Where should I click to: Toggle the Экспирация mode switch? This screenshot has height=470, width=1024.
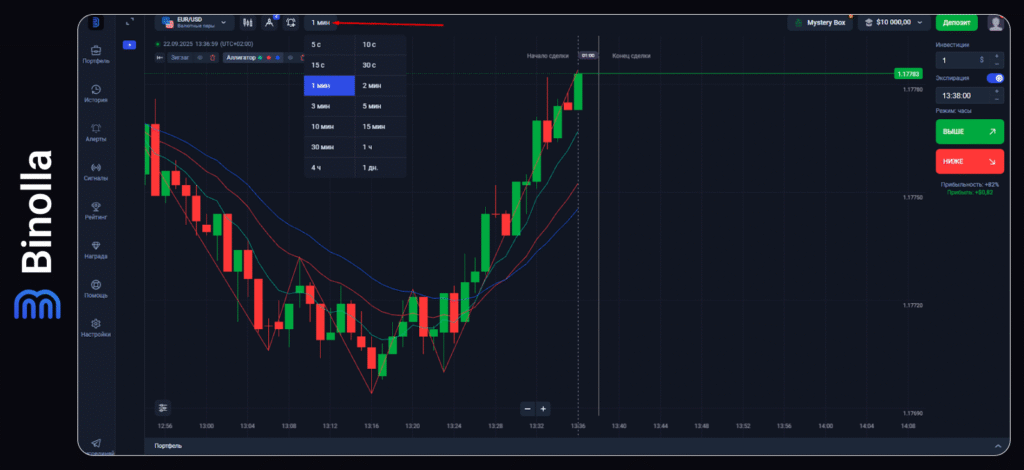coord(995,77)
